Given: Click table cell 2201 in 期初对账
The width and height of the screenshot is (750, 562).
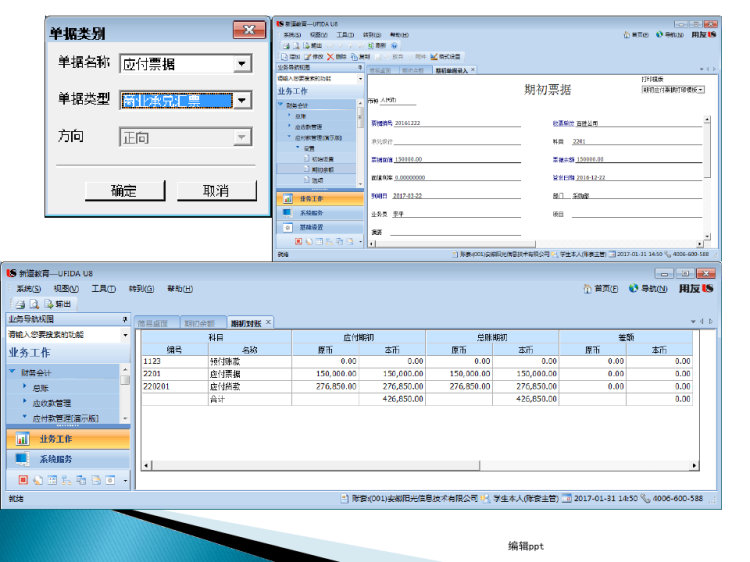Looking at the screenshot, I should [x=175, y=374].
